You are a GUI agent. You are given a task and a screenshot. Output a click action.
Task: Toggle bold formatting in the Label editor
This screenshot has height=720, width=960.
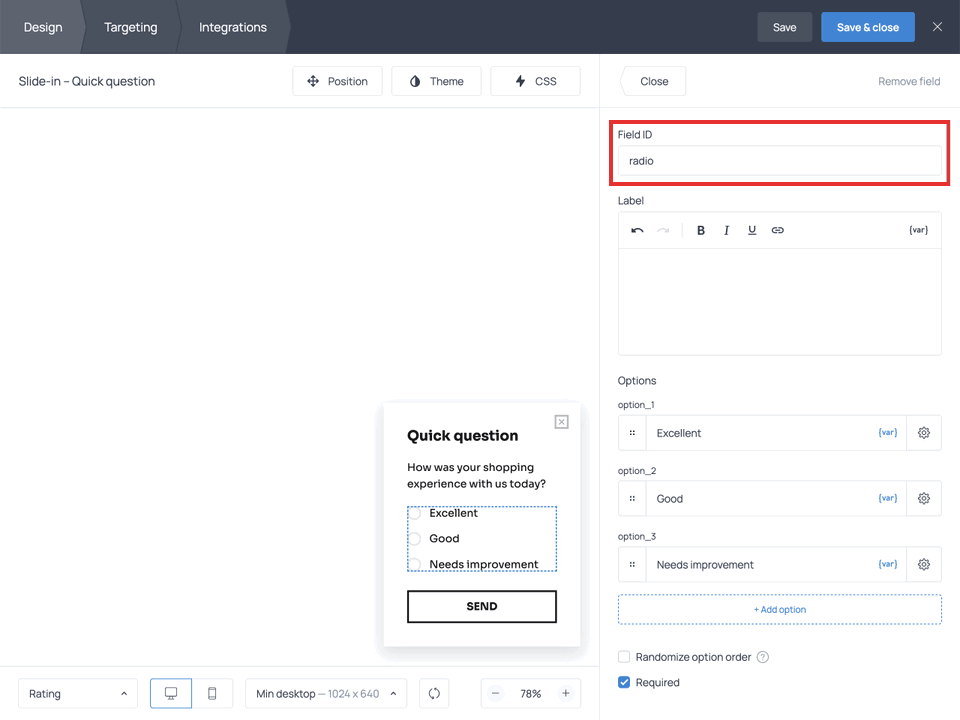[700, 229]
